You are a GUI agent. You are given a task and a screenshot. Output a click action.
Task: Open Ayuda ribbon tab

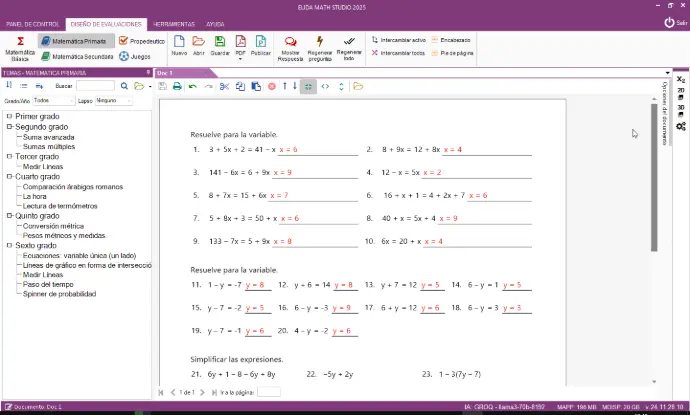pos(215,24)
